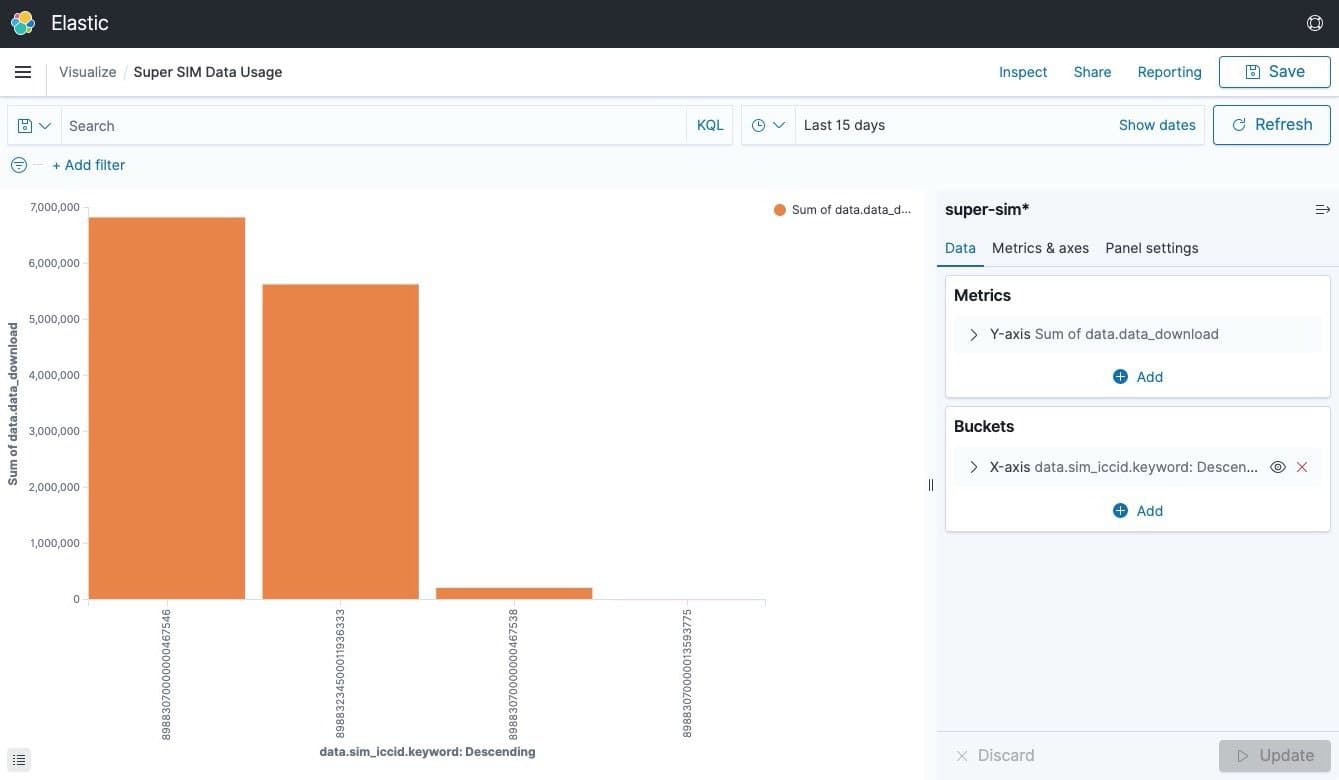The width and height of the screenshot is (1339, 780).
Task: Open the help icon in header
Action: click(x=1314, y=23)
